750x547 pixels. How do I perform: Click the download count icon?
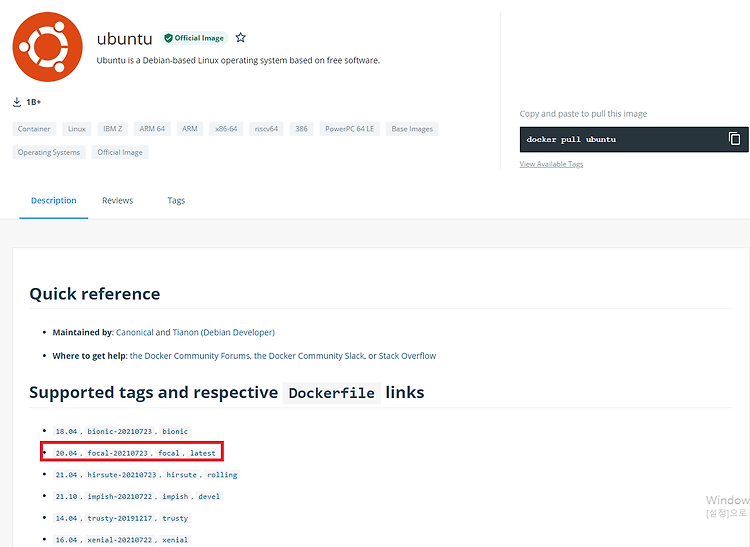click(17, 102)
